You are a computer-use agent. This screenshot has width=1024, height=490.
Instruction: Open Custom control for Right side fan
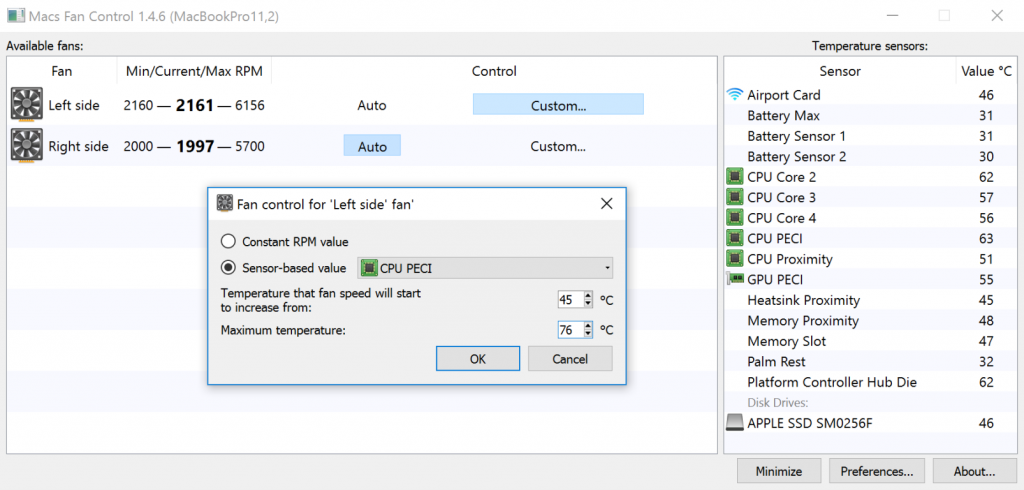pos(558,146)
